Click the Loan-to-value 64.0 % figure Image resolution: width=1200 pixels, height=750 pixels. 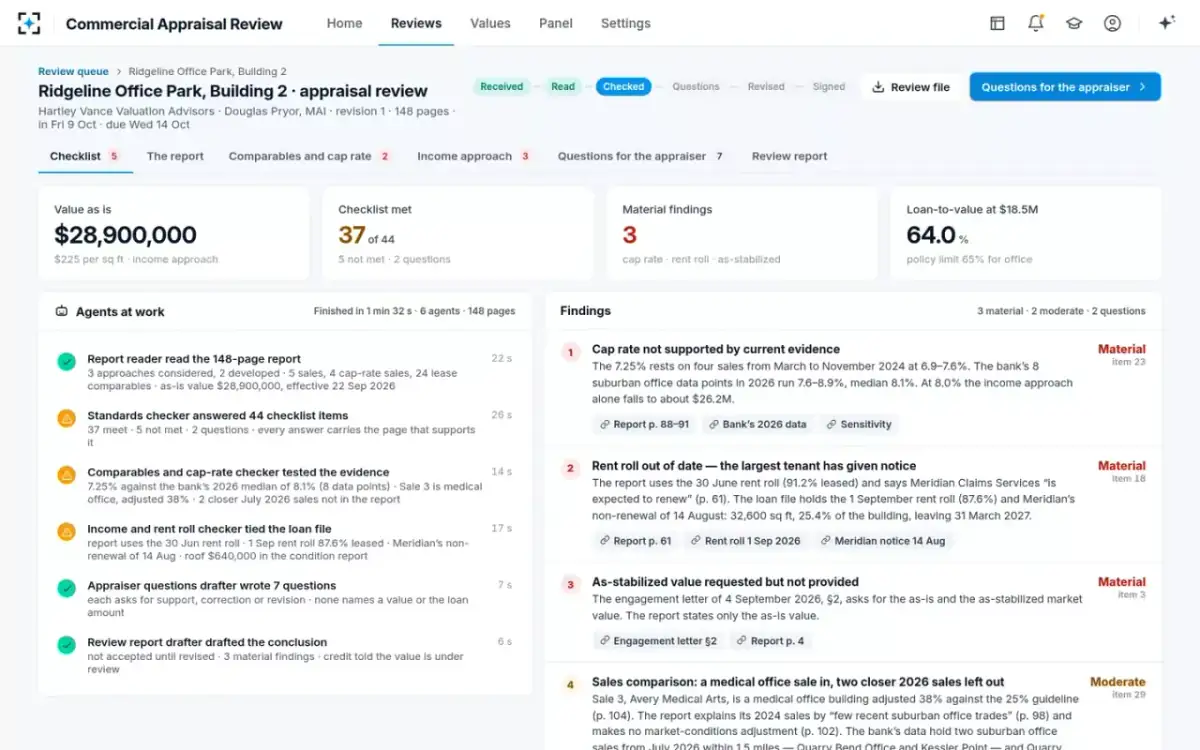937,235
